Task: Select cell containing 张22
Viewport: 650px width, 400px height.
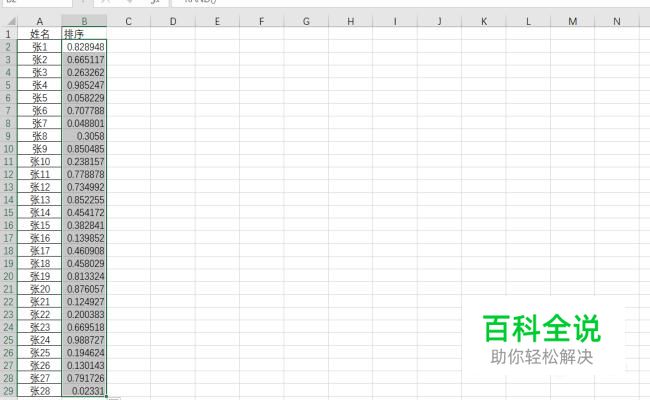Action: (x=39, y=315)
